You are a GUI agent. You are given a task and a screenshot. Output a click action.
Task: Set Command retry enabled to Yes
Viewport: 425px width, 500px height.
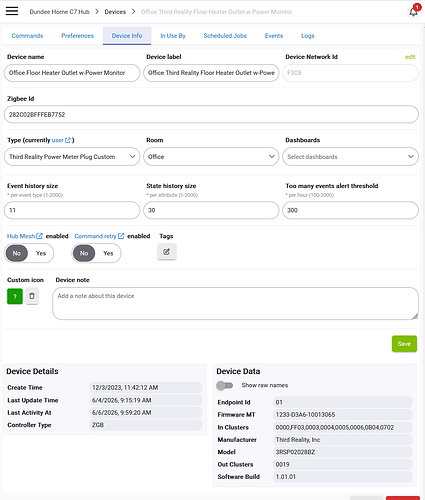coord(108,253)
